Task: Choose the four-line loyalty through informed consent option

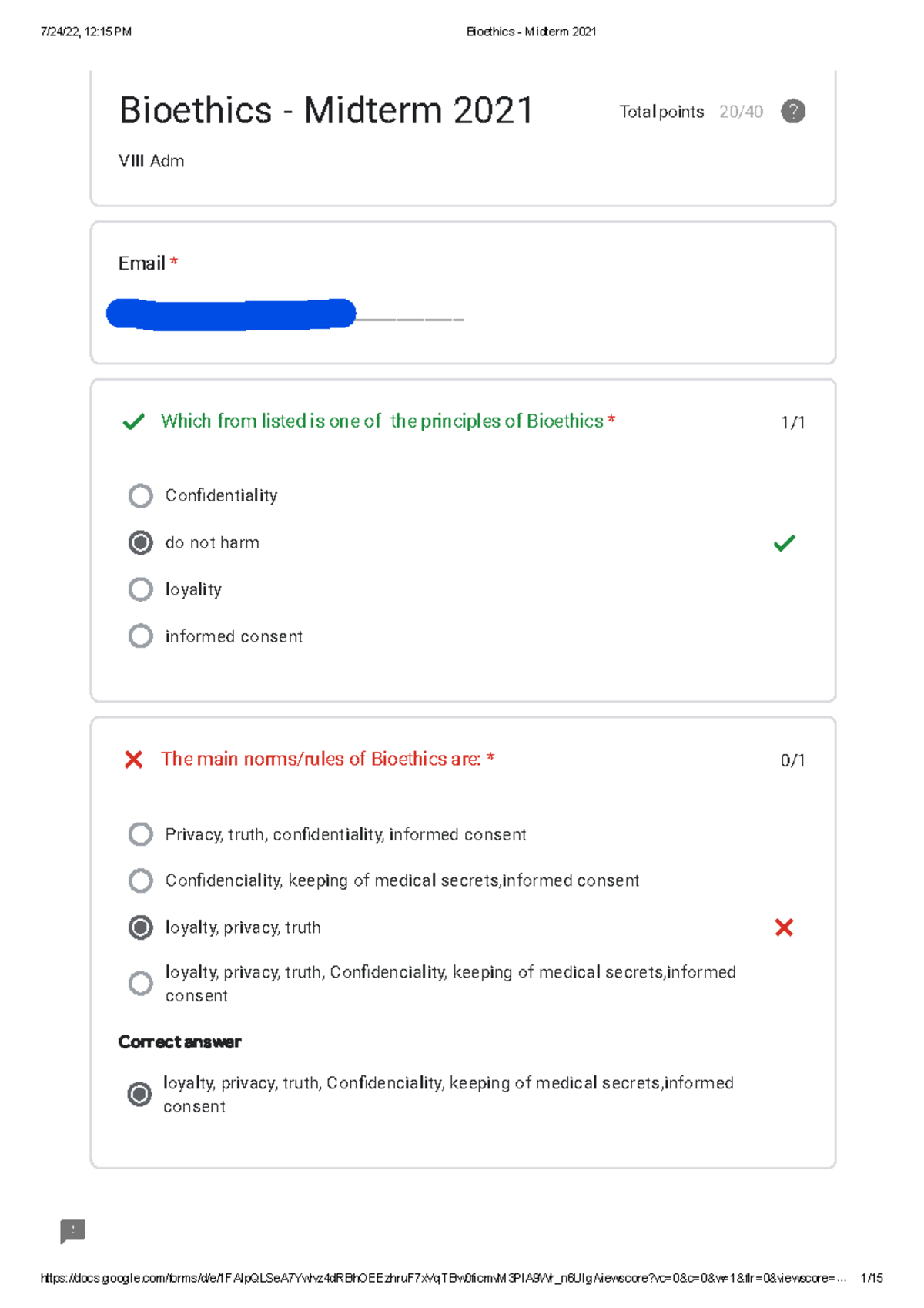Action: click(x=140, y=984)
